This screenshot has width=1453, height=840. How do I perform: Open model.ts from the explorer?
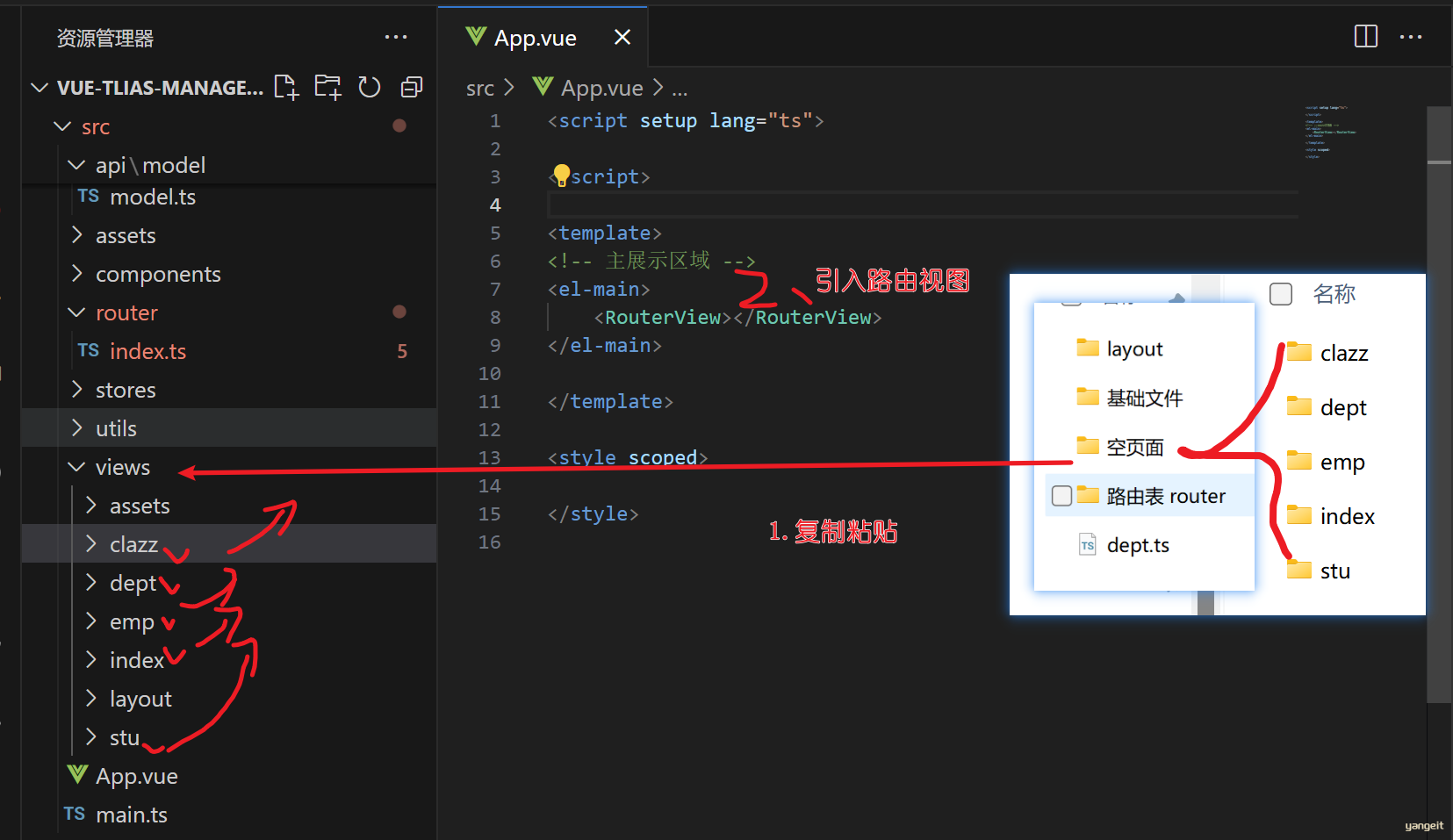click(153, 197)
